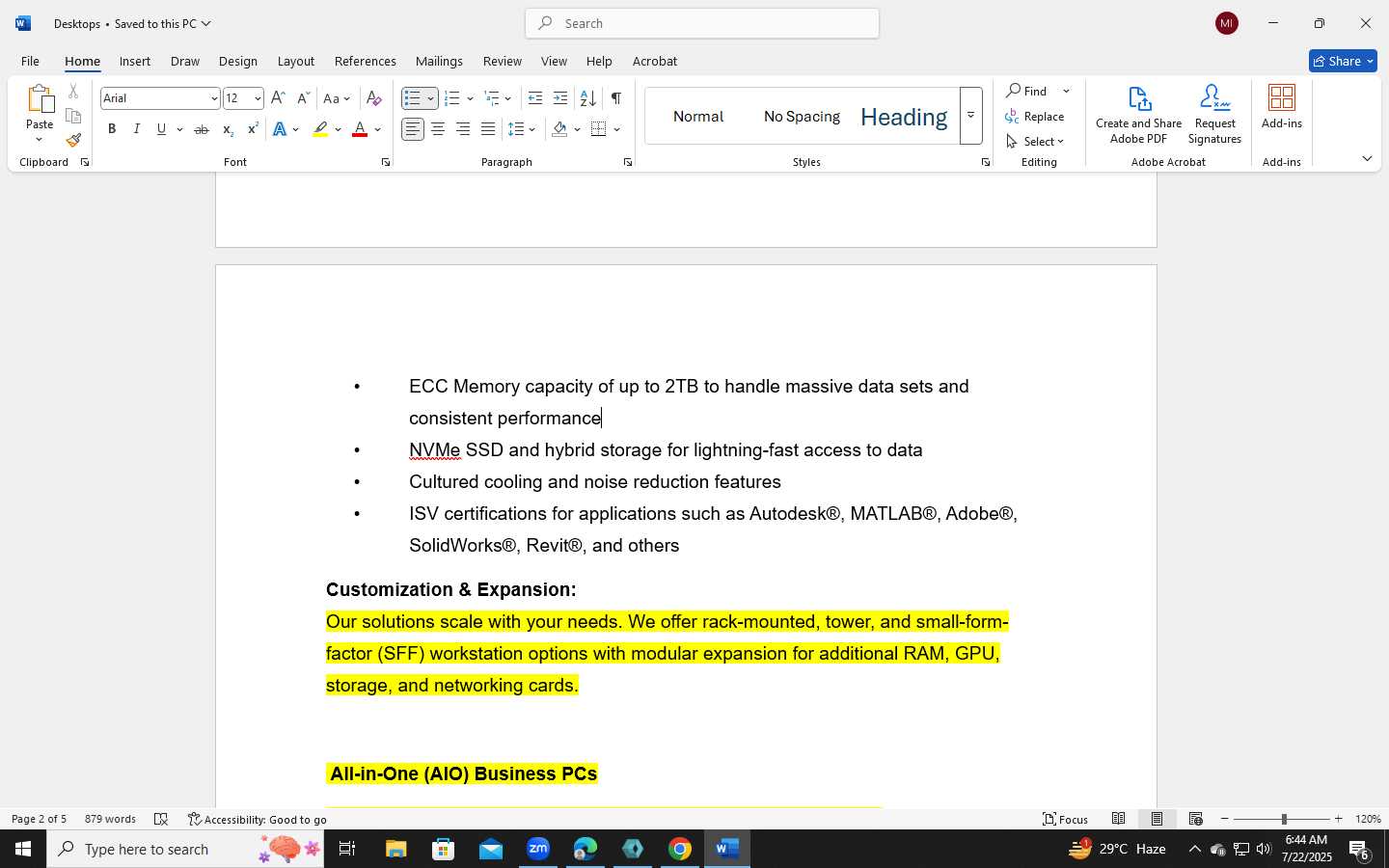Image resolution: width=1389 pixels, height=868 pixels.
Task: Open the Add-ins button
Action: tap(1282, 107)
